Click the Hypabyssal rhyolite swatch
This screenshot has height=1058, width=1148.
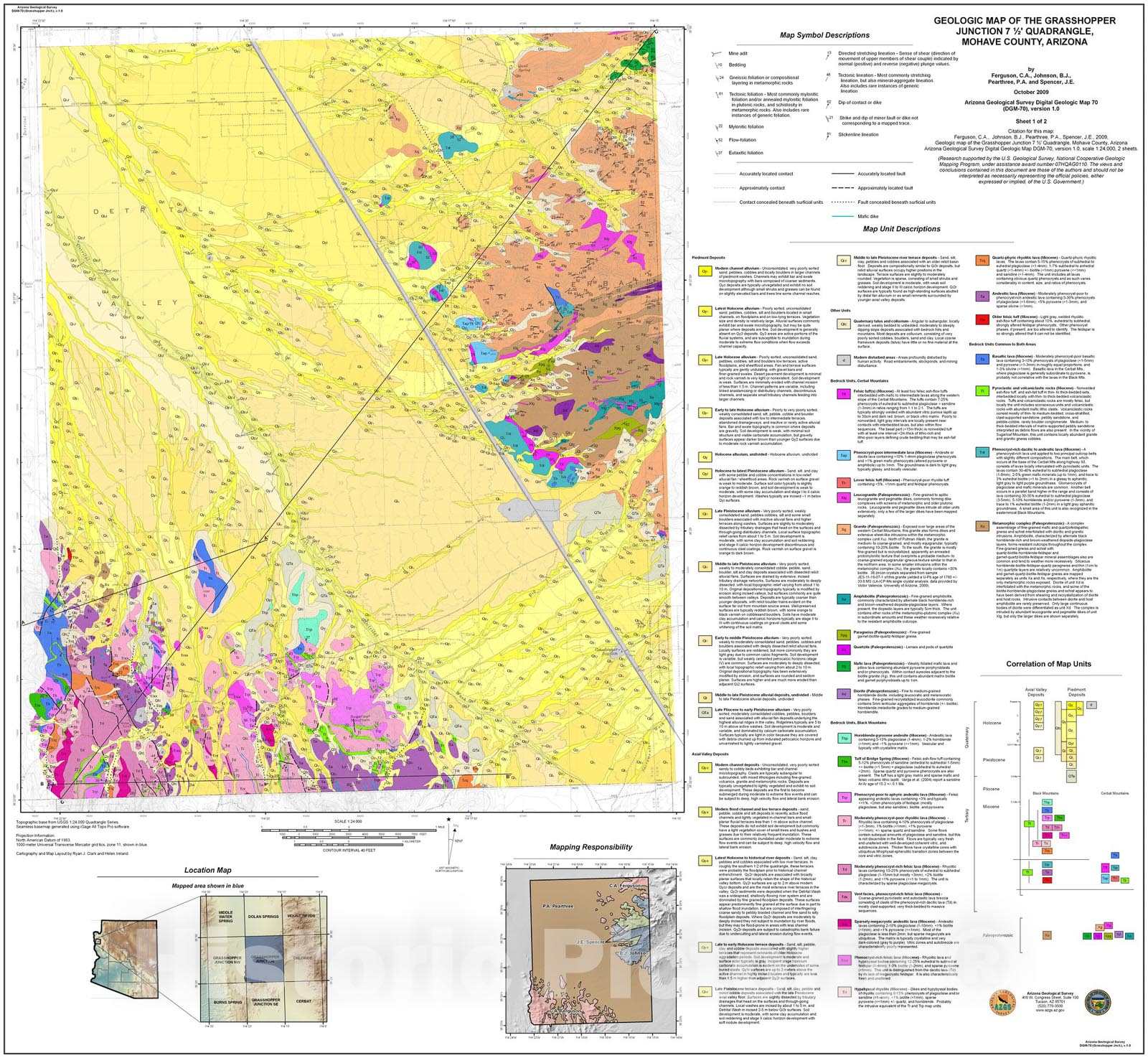pyautogui.click(x=844, y=991)
